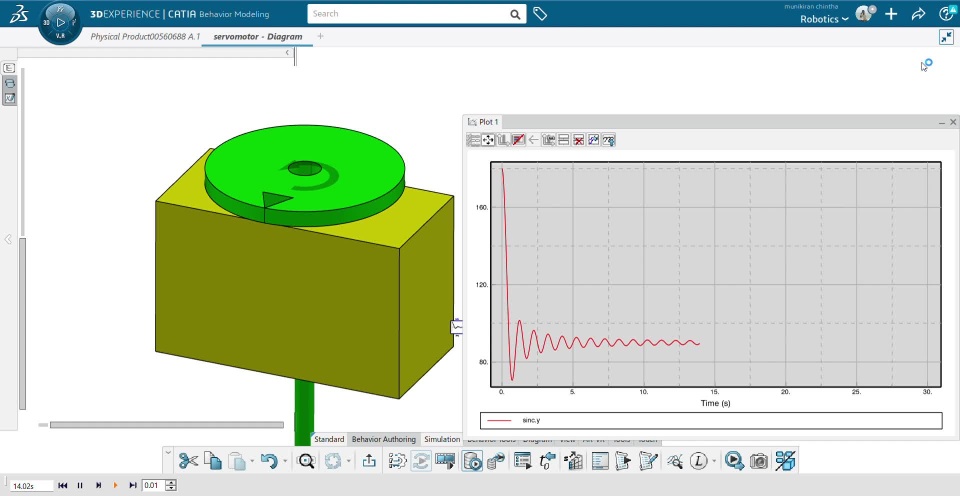Click the vertical scrollbar on left panel
Viewport: 960px width, 496px height.
[x=23, y=324]
